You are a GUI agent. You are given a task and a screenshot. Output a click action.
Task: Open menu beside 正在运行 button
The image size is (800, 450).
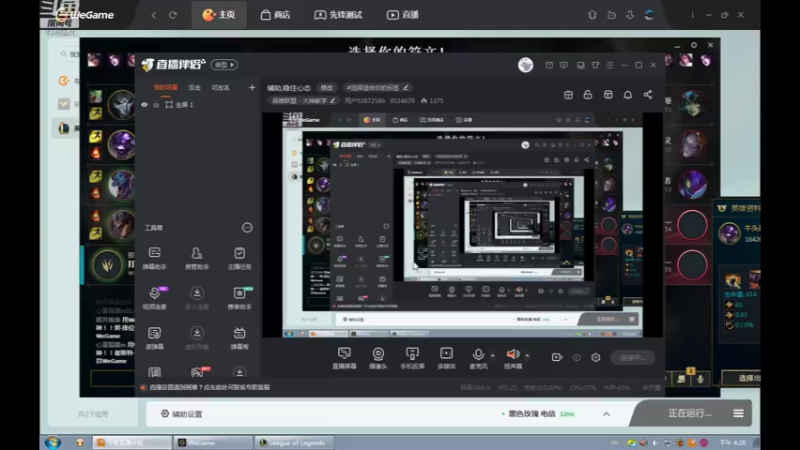point(738,413)
